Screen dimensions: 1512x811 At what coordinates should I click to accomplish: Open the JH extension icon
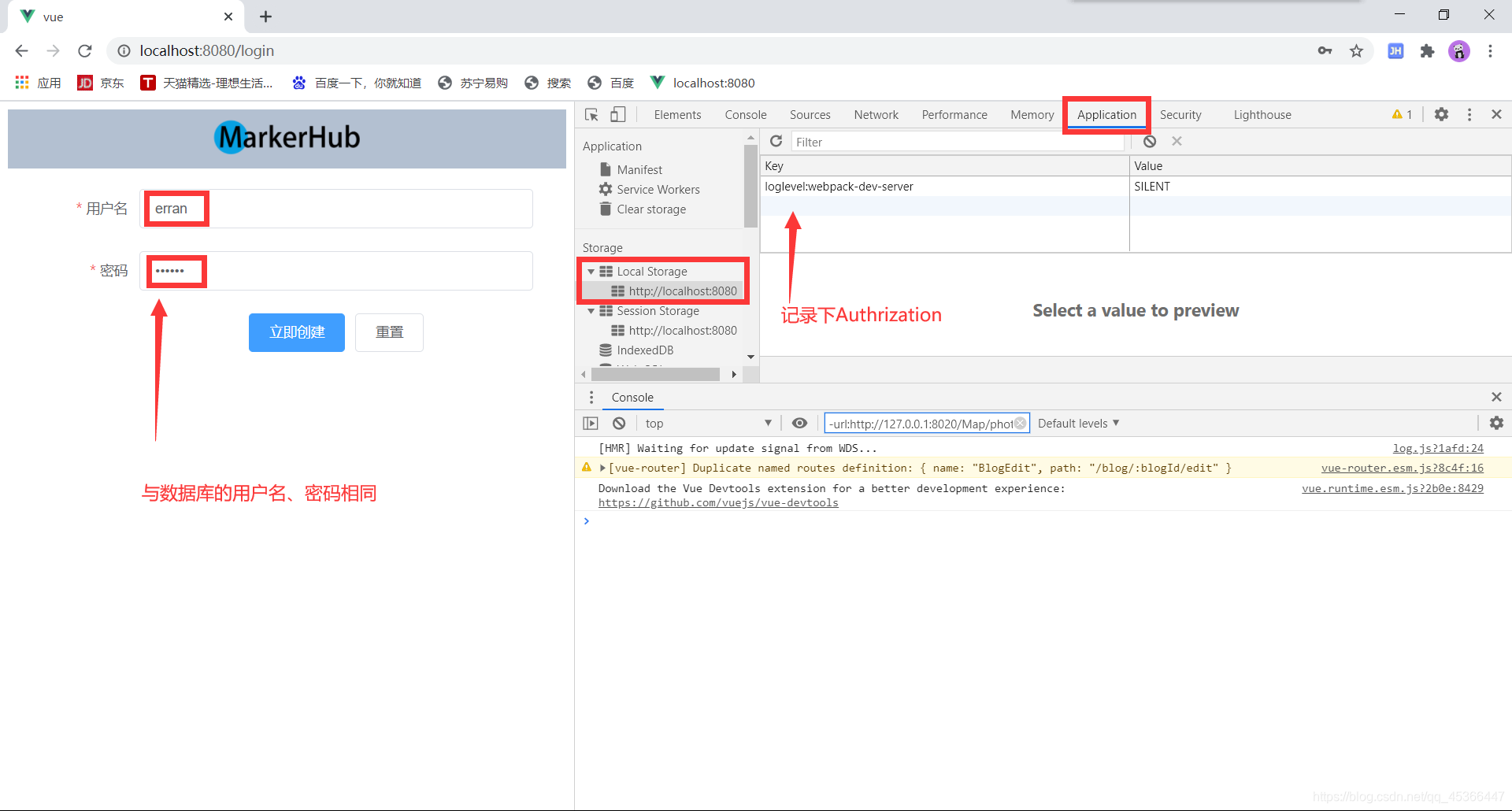point(1395,51)
